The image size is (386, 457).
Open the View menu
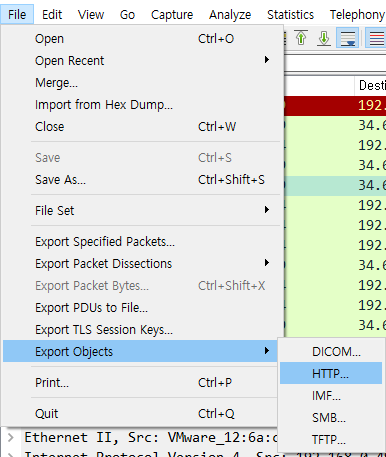(91, 15)
